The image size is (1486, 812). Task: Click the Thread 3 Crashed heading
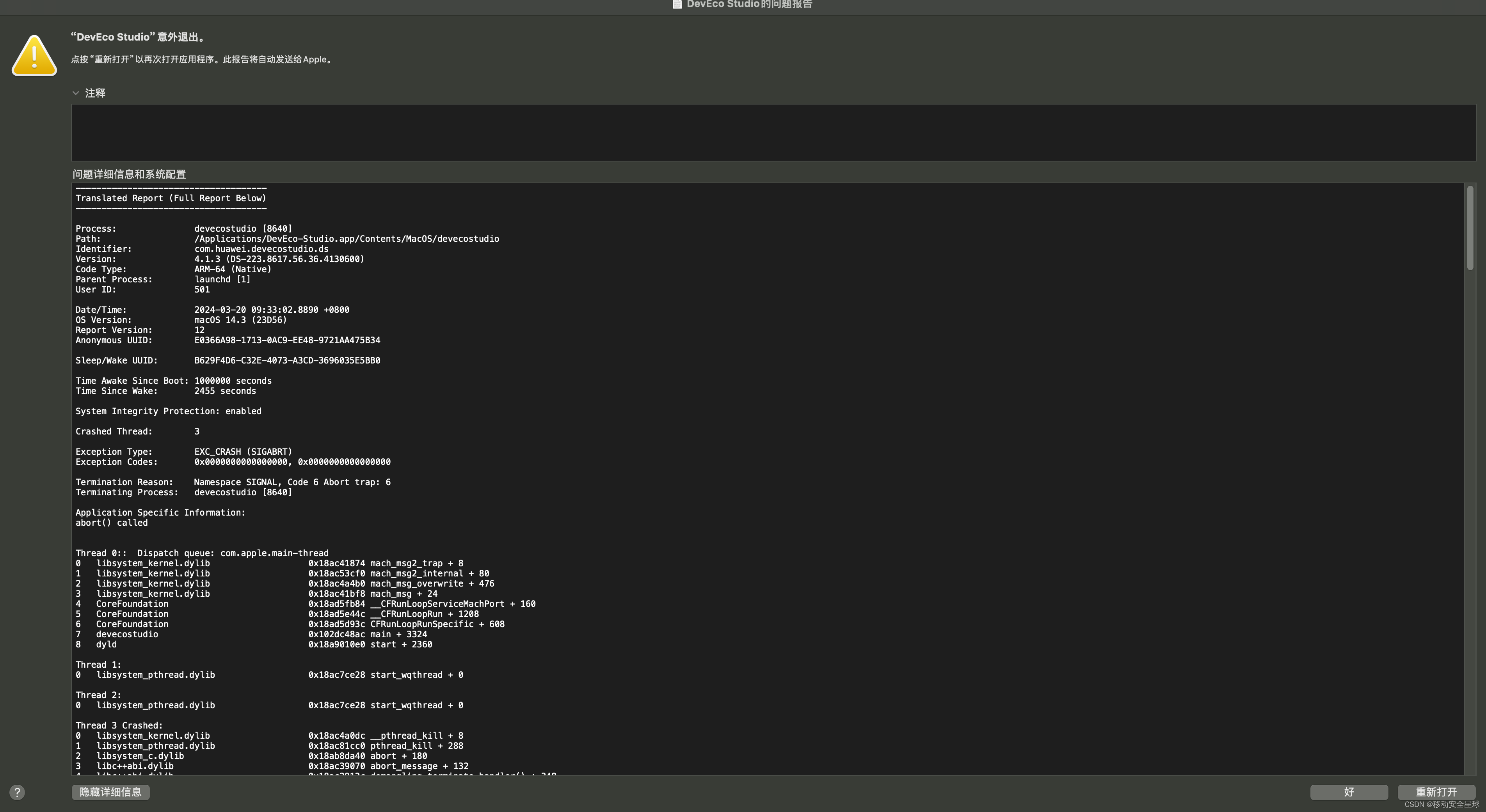pos(119,725)
